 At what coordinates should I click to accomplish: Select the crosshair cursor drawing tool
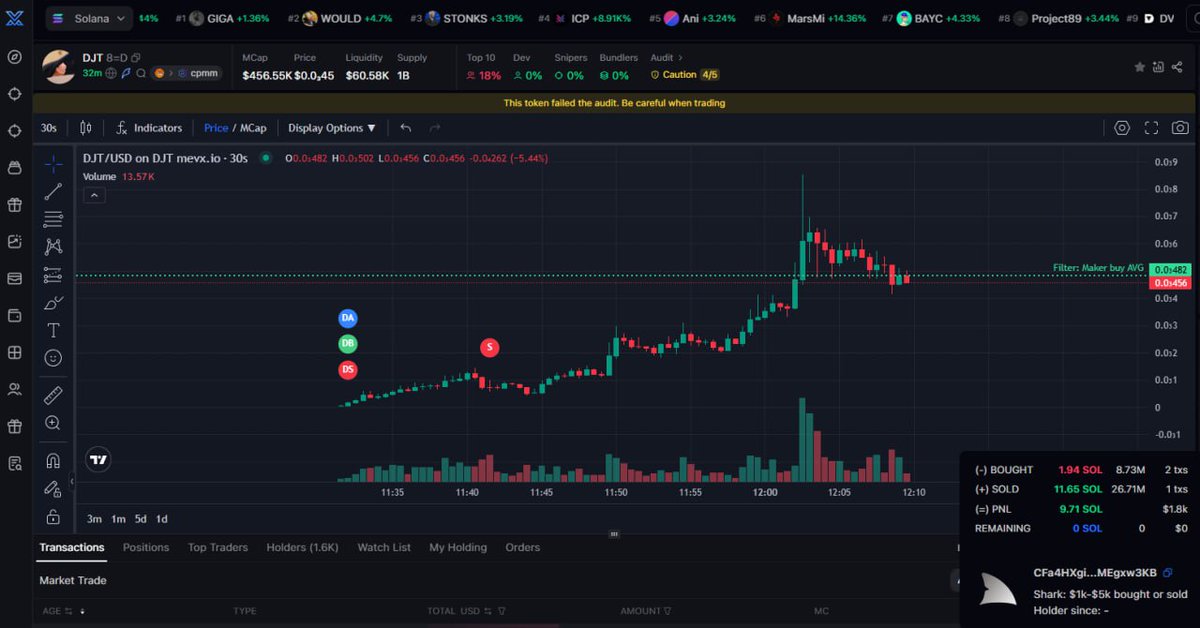pos(53,163)
